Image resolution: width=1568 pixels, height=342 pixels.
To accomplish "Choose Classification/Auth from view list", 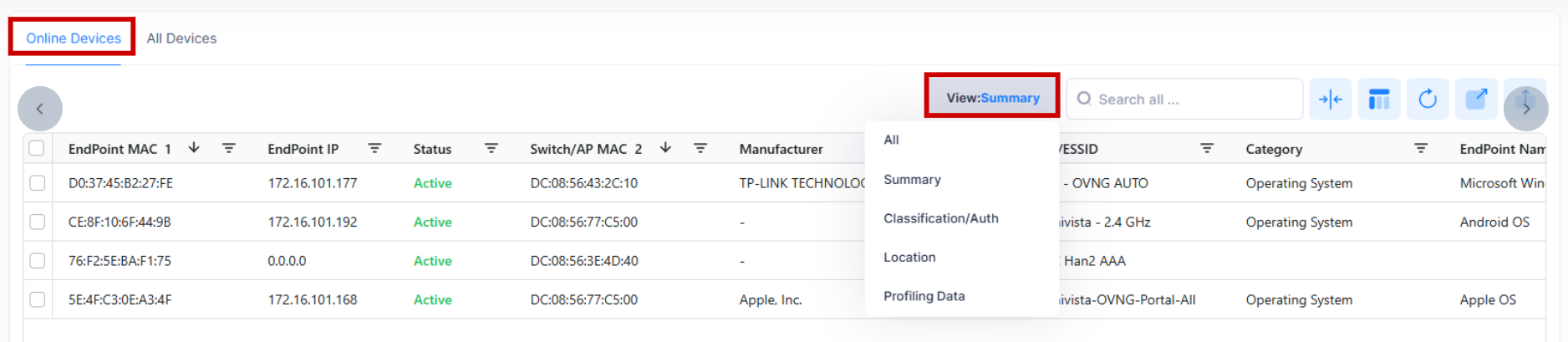I will click(940, 218).
